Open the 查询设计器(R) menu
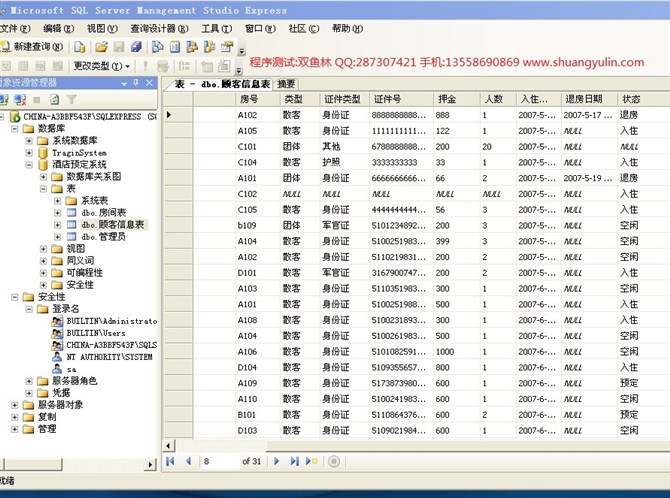This screenshot has height=498, width=670. tap(159, 29)
